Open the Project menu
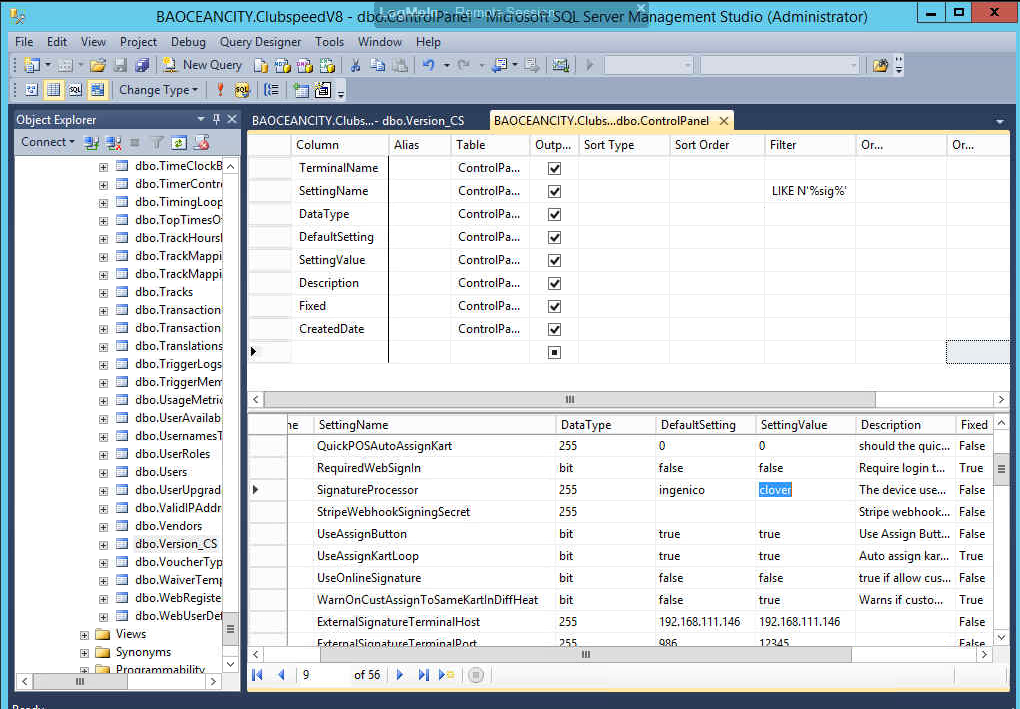 click(138, 42)
